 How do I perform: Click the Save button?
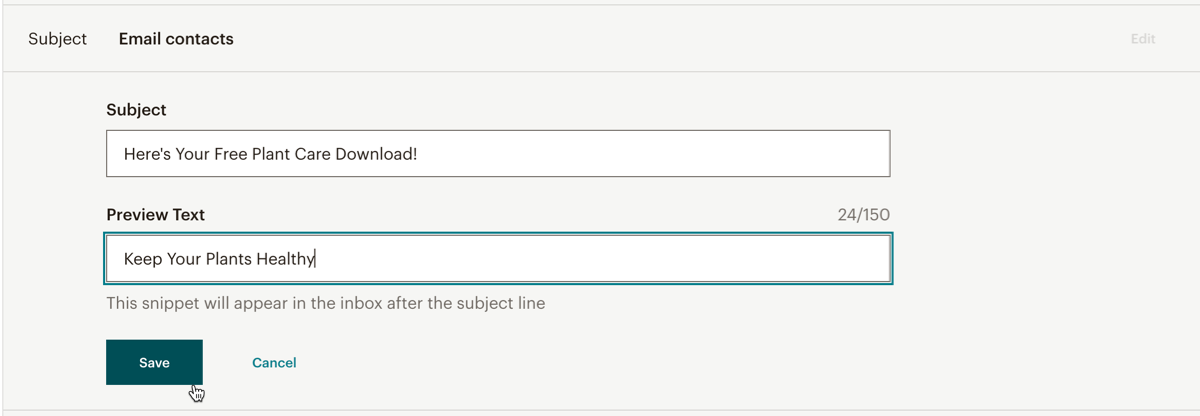click(x=154, y=362)
